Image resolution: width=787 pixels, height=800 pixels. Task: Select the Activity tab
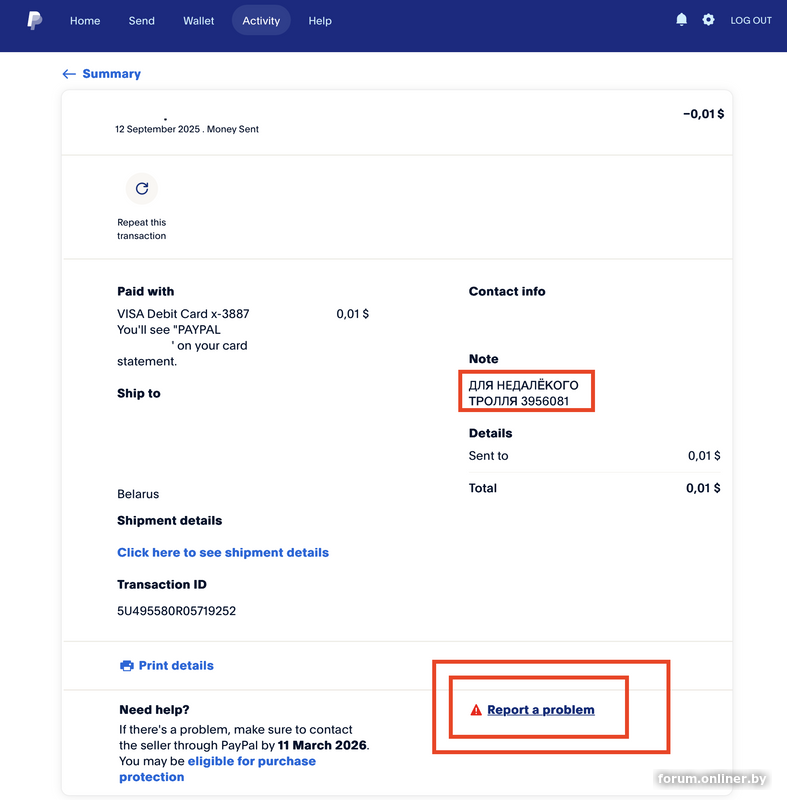coord(261,21)
